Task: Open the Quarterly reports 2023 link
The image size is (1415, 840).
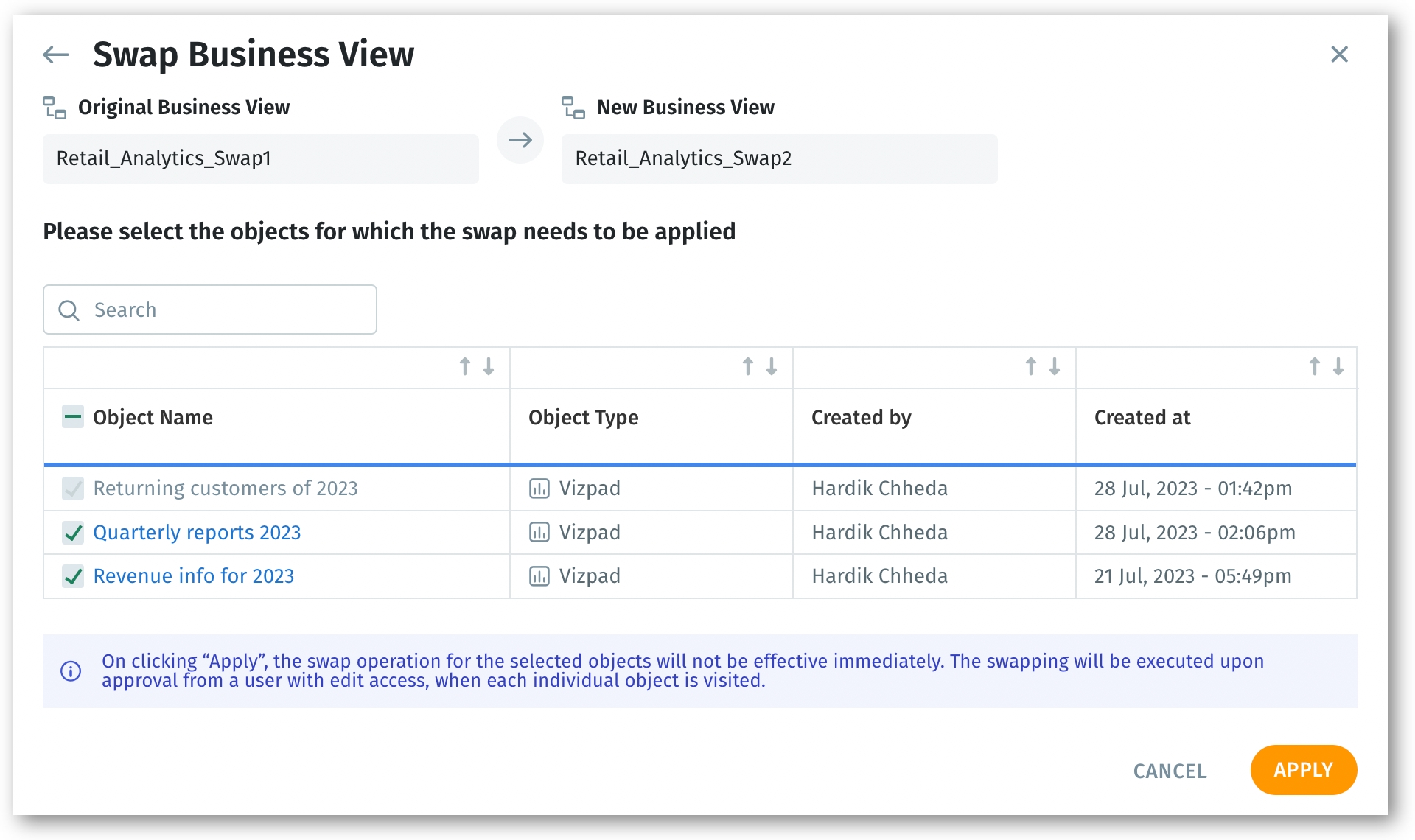Action: pos(197,532)
